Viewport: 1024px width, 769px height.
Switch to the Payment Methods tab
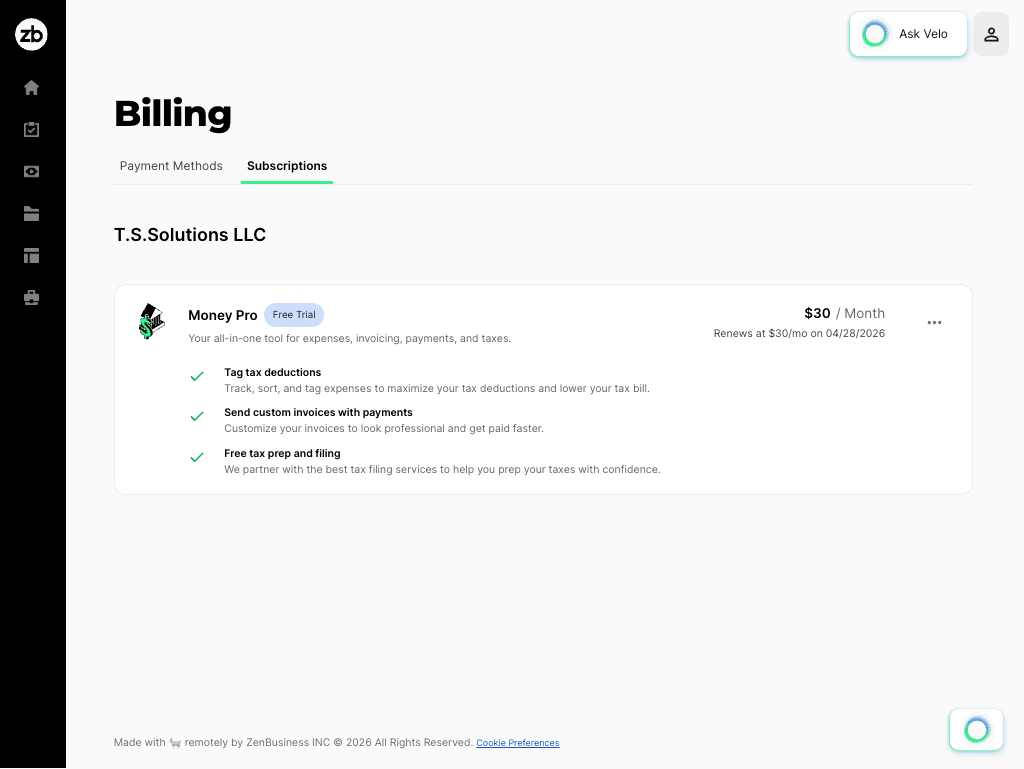pyautogui.click(x=171, y=166)
